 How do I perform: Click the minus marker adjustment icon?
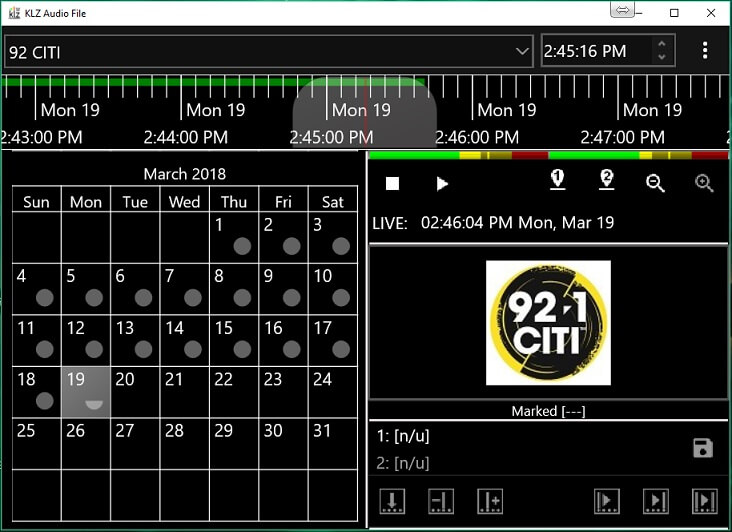441,501
